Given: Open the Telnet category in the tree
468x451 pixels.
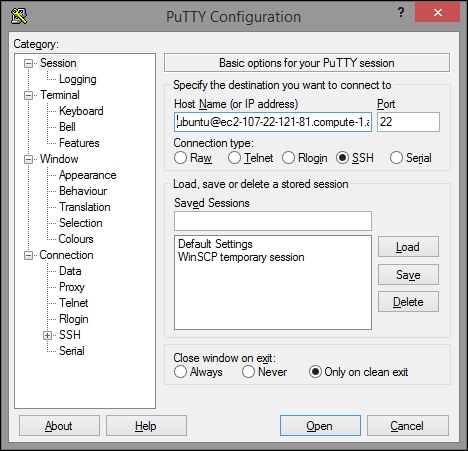Looking at the screenshot, I should click(x=74, y=303).
